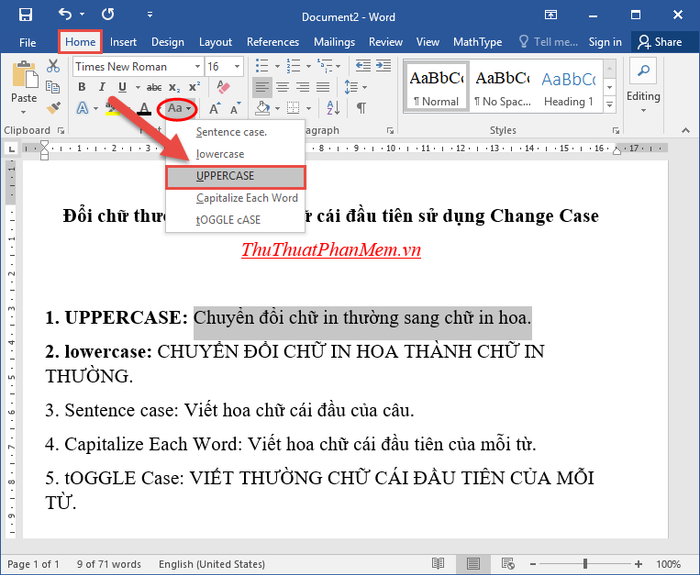
Task: Click the Cut scissors icon
Action: (x=53, y=66)
